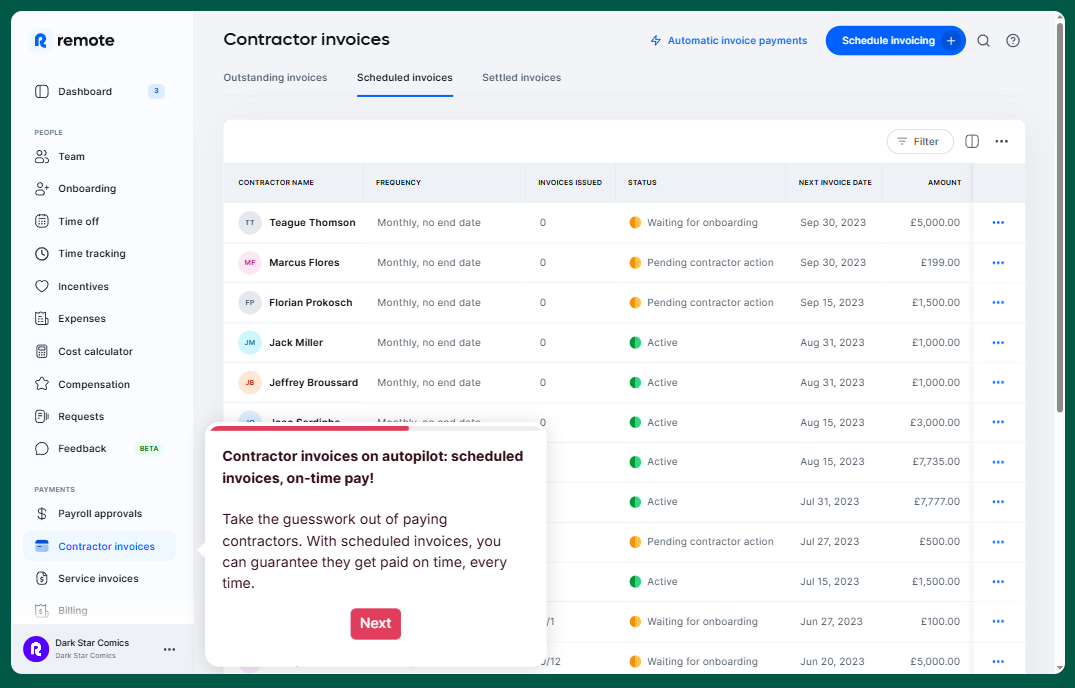
Task: Open table options three-dot menu
Action: click(1001, 142)
